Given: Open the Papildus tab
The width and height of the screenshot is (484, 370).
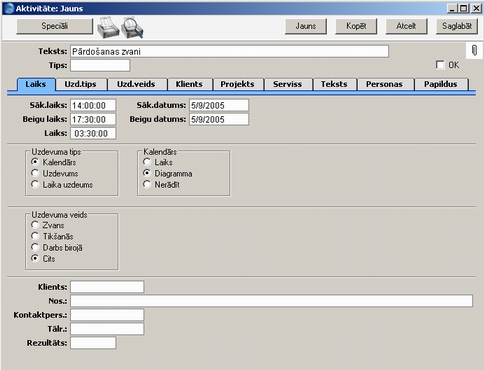Looking at the screenshot, I should [x=441, y=84].
